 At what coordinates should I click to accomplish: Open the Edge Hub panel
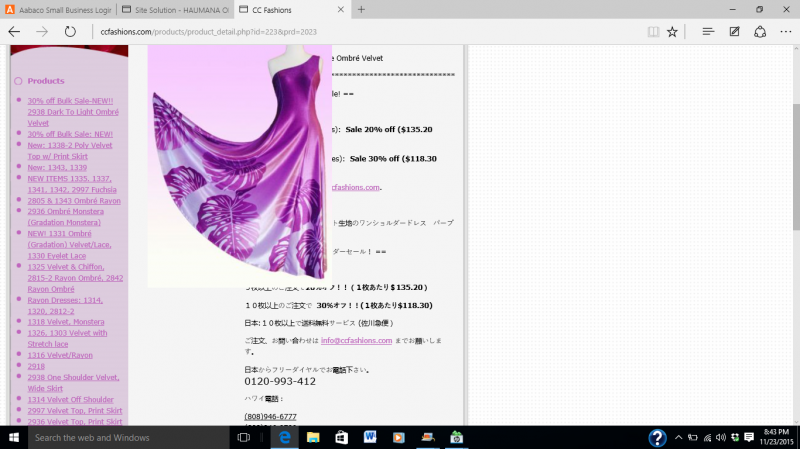[x=708, y=31]
